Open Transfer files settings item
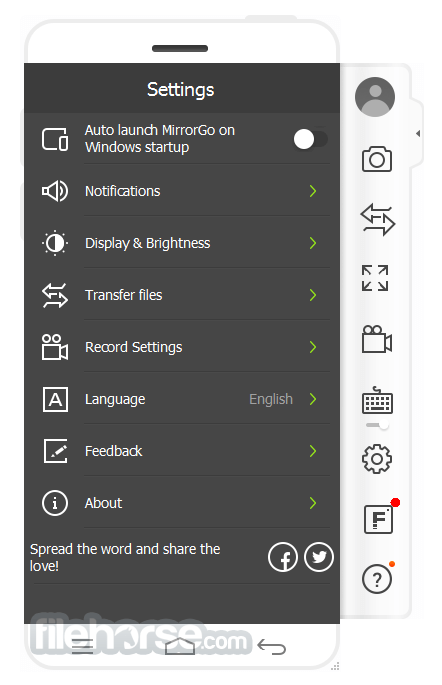Image resolution: width=442 pixels, height=685 pixels. tap(182, 295)
